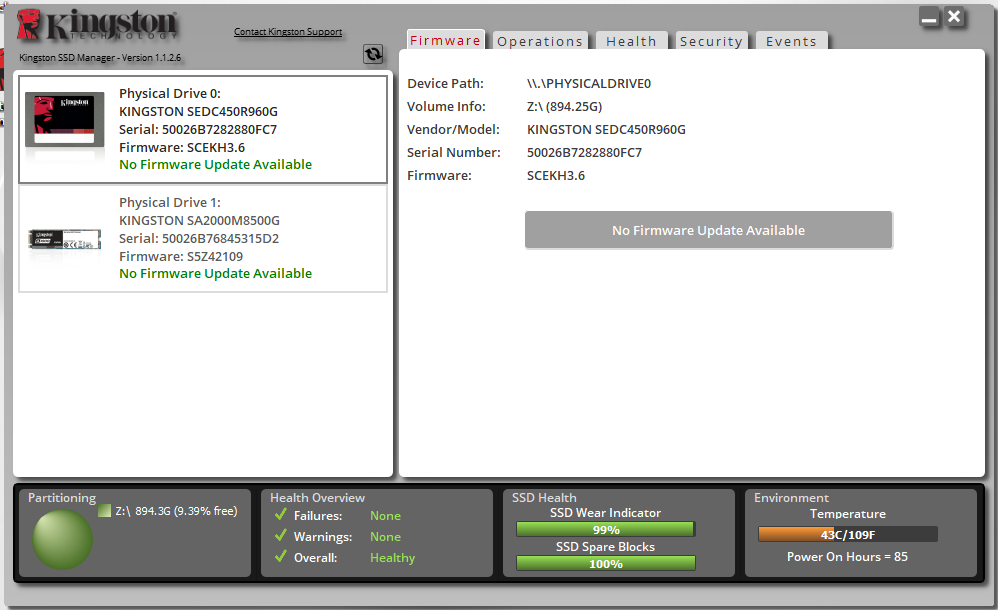998x610 pixels.
Task: Click the Z:\ (894.25G) volume info value
Action: (565, 106)
